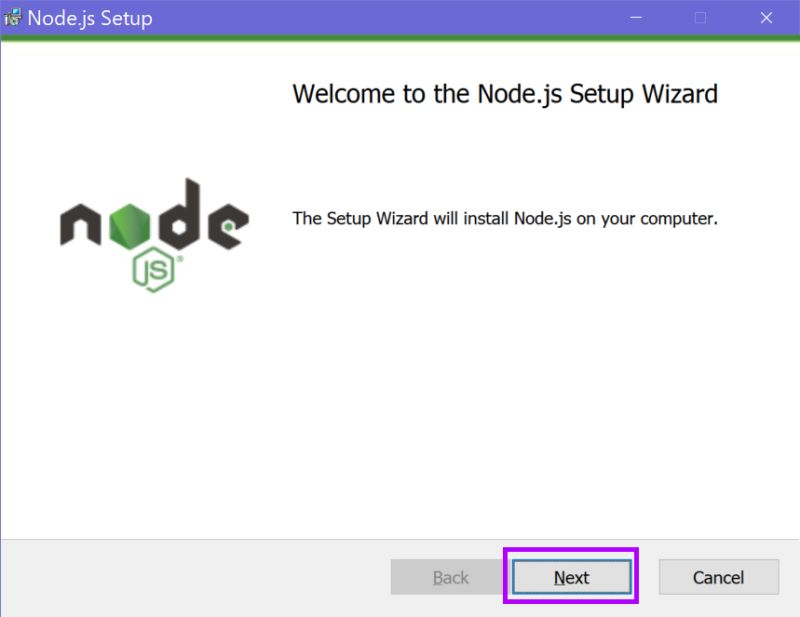Click the letter "n" in the node logo
Viewport: 800px width, 617px height.
[80, 225]
